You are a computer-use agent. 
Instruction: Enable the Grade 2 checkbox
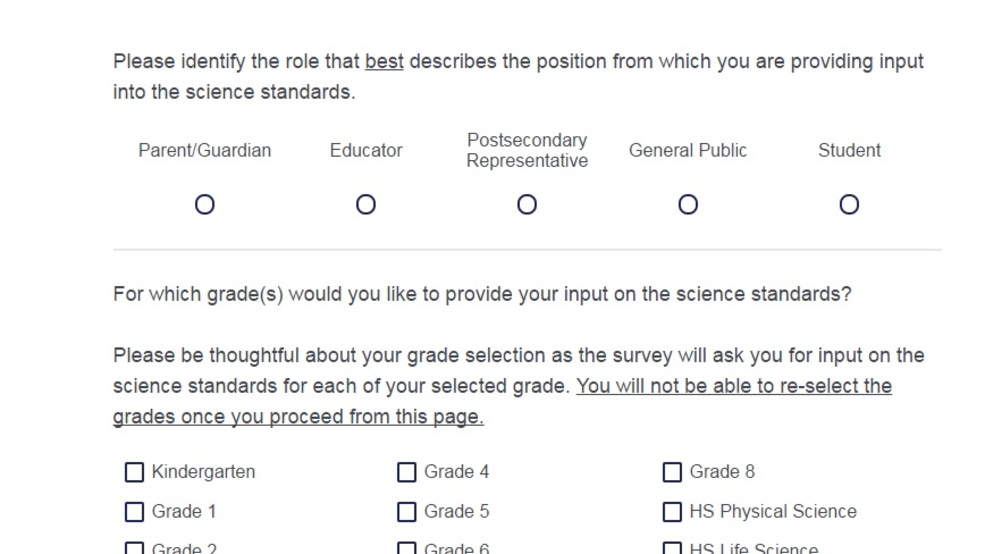(134, 548)
